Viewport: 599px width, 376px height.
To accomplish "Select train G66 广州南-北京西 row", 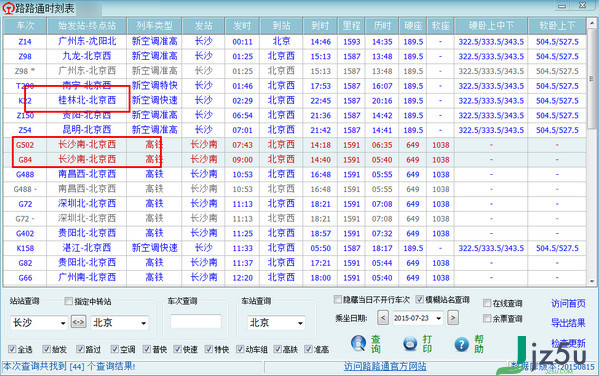I will click(x=294, y=278).
